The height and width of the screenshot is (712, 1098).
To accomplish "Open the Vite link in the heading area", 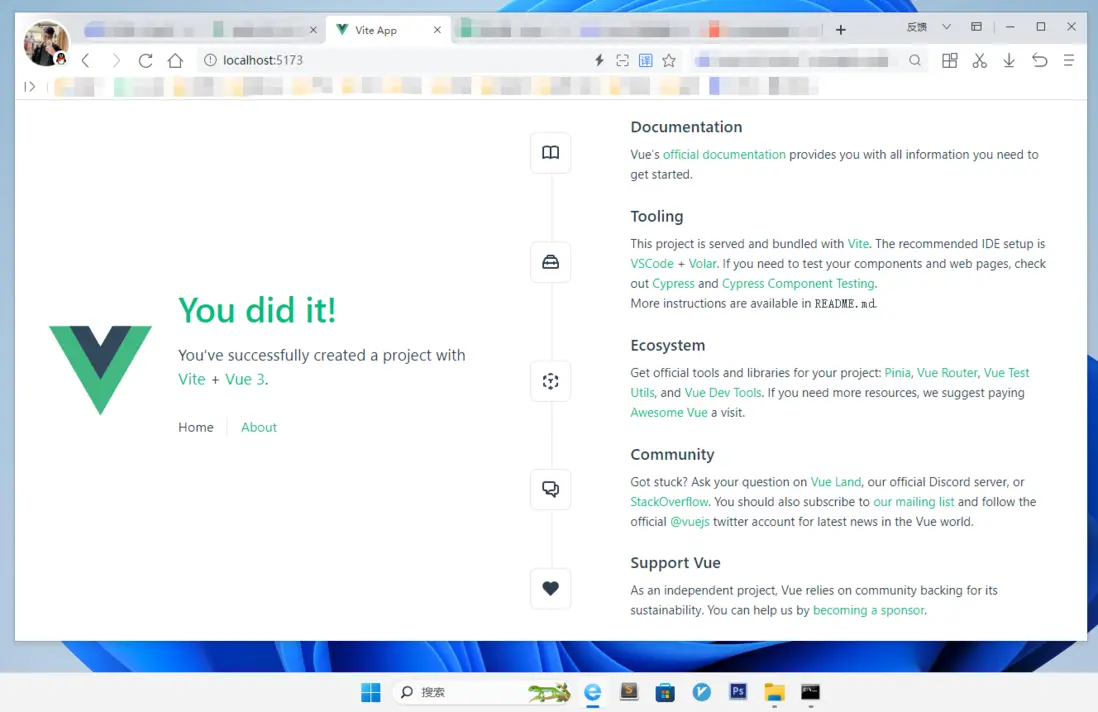I will 192,379.
